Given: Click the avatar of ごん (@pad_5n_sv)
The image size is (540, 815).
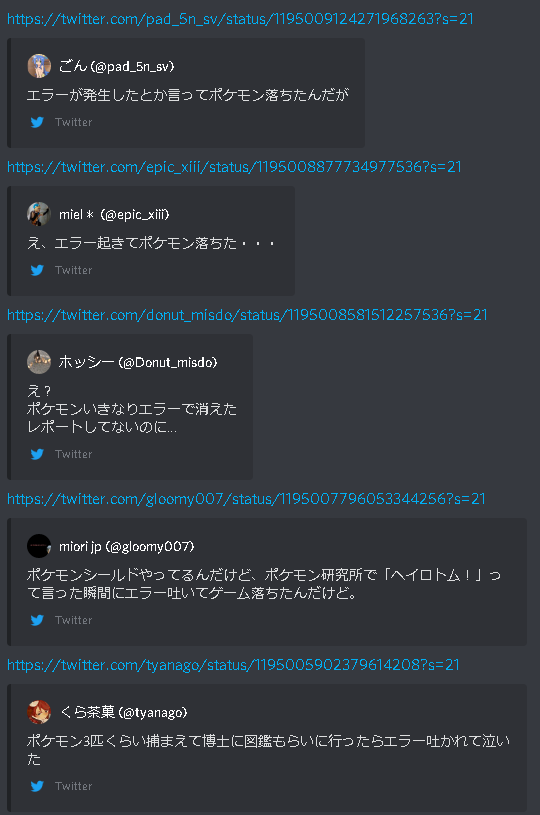Looking at the screenshot, I should pyautogui.click(x=39, y=66).
